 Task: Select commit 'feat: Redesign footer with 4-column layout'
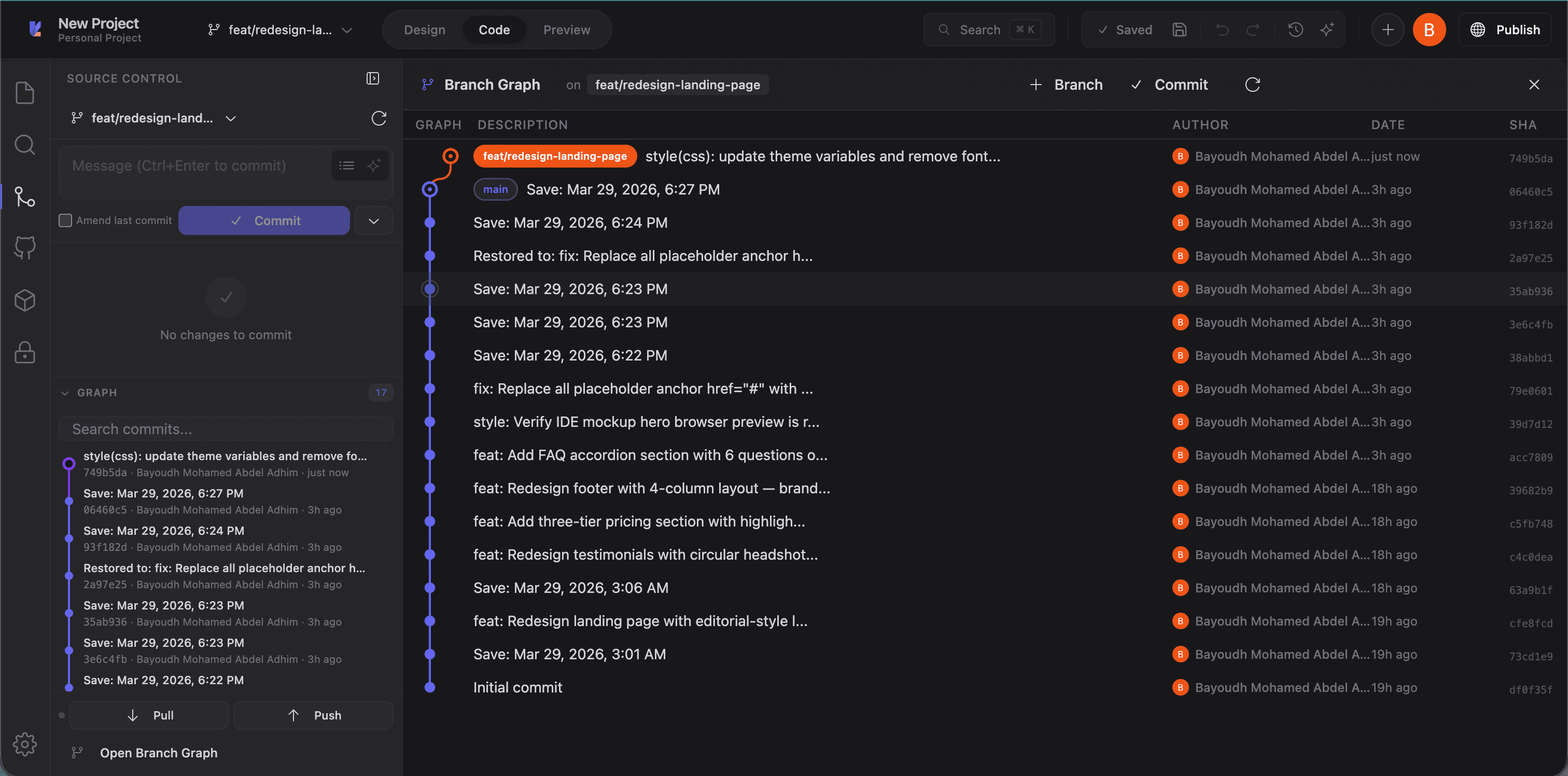(x=984, y=488)
